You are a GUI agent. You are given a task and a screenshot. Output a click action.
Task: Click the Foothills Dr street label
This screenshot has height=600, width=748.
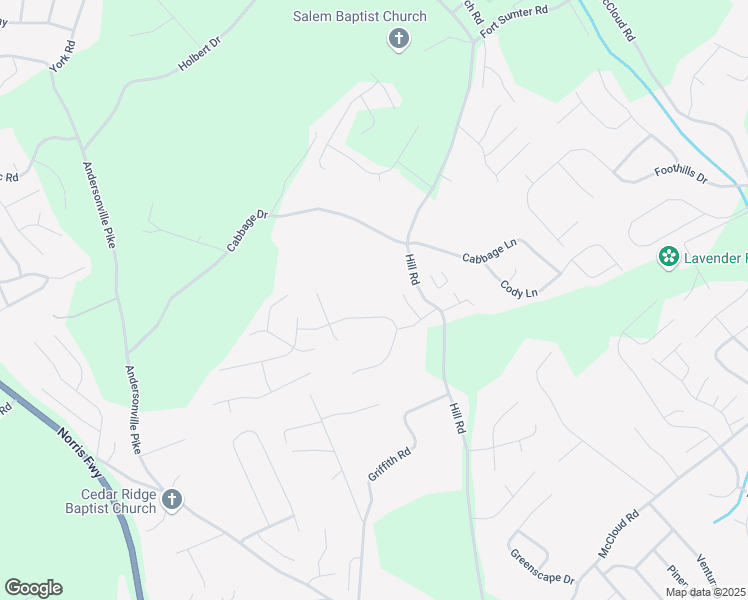click(681, 175)
